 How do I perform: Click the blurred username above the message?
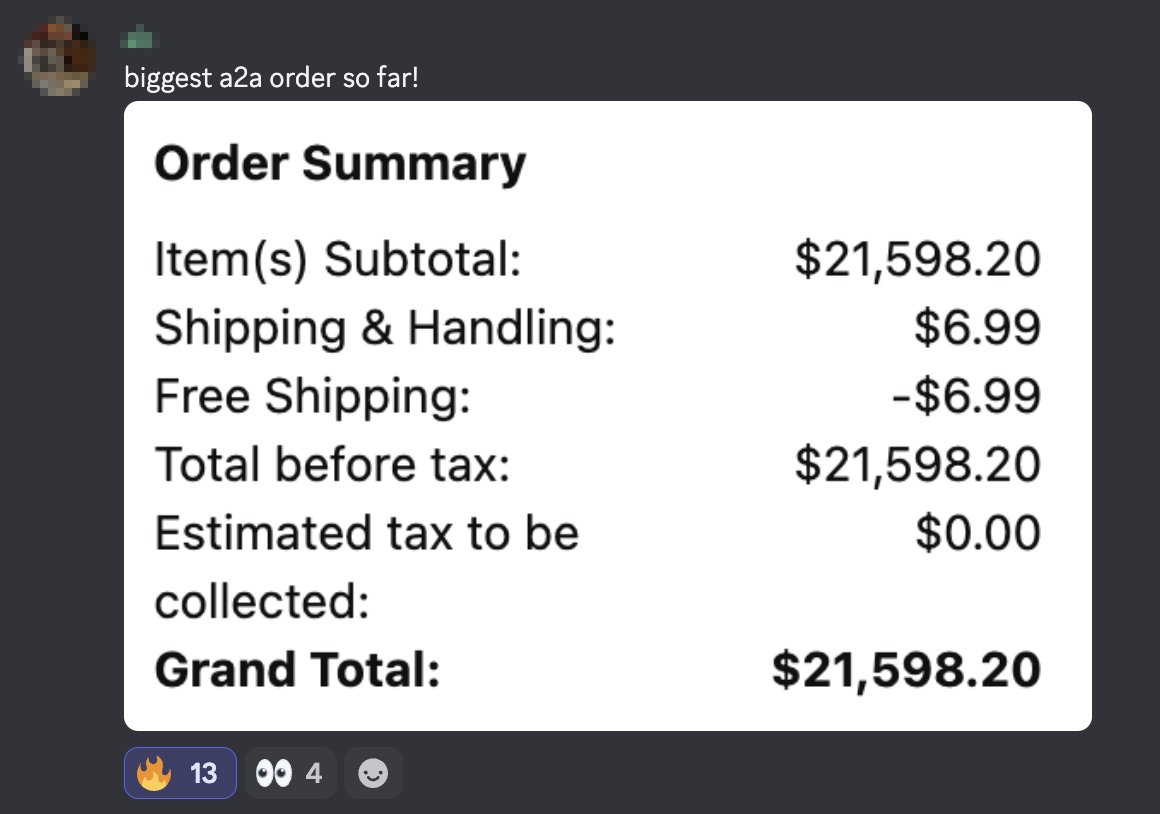click(x=140, y=38)
